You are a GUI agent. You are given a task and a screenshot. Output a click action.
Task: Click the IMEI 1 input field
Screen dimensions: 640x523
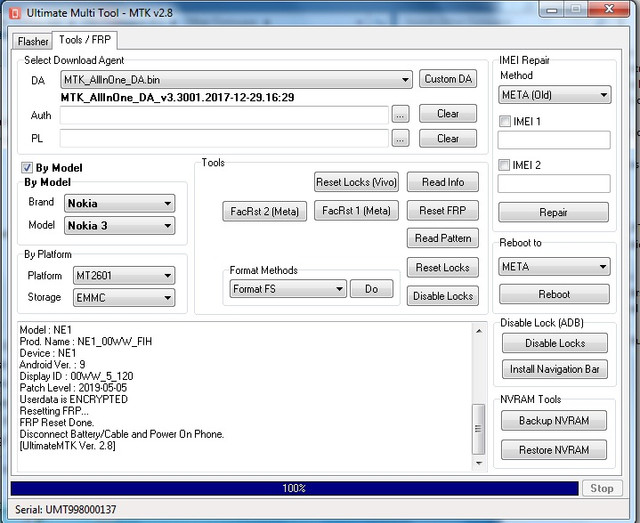pyautogui.click(x=554, y=140)
